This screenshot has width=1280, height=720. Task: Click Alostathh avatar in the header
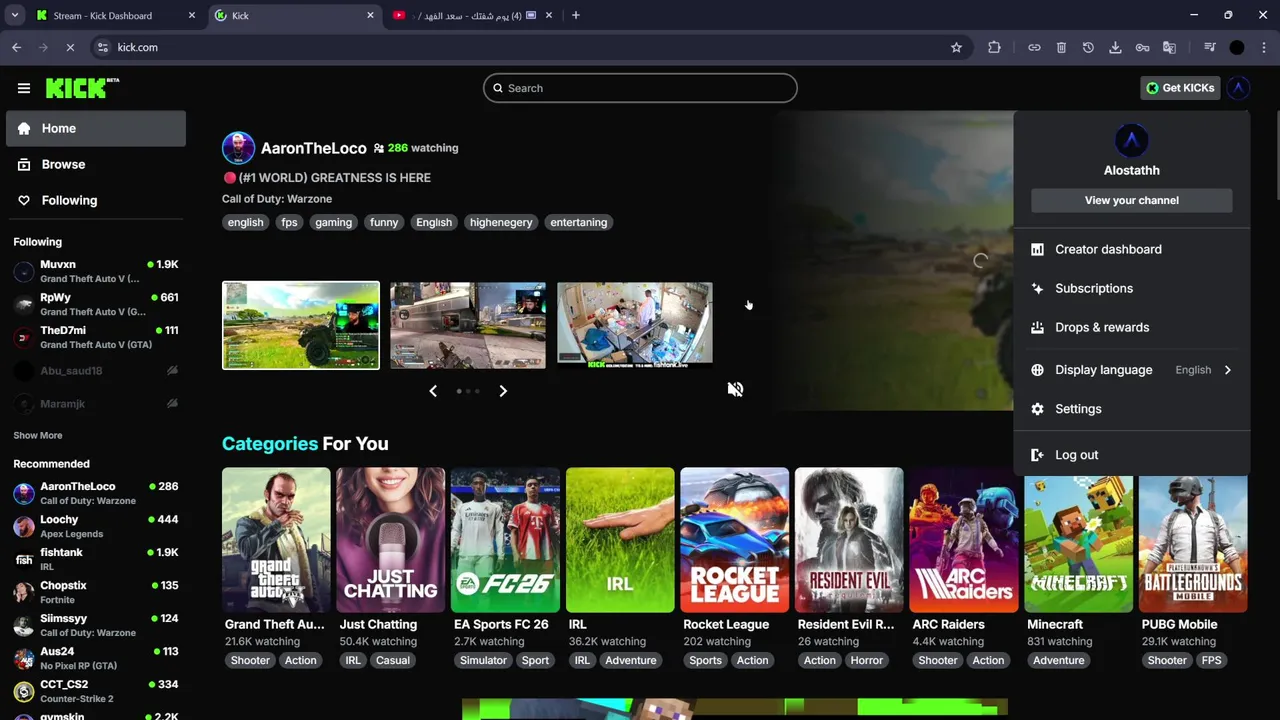pyautogui.click(x=1238, y=88)
